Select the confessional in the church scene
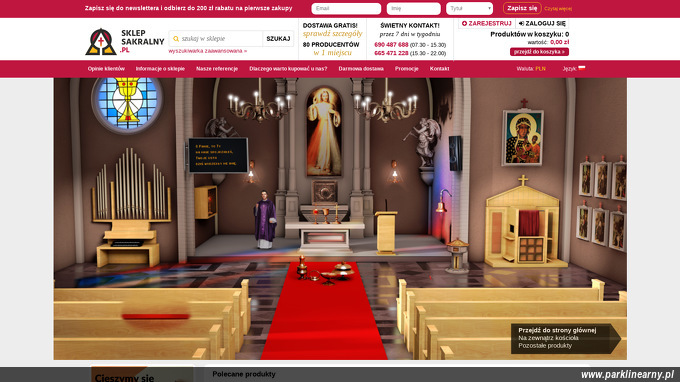The width and height of the screenshot is (680, 382). [x=524, y=222]
